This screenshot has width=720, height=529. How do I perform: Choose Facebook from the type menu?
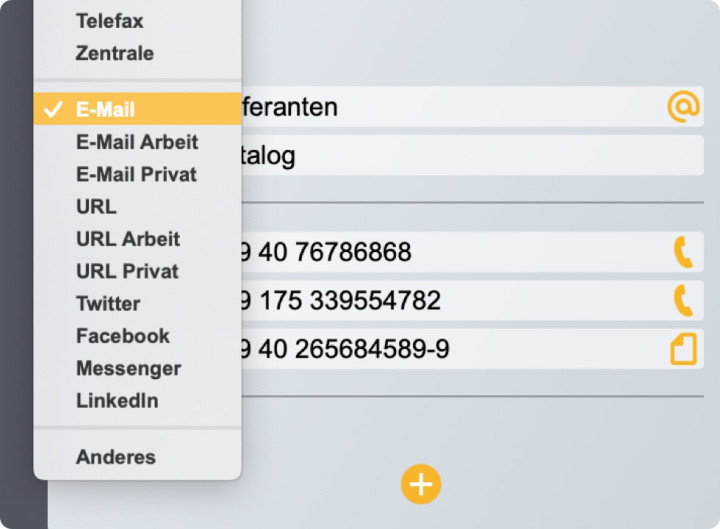point(123,336)
